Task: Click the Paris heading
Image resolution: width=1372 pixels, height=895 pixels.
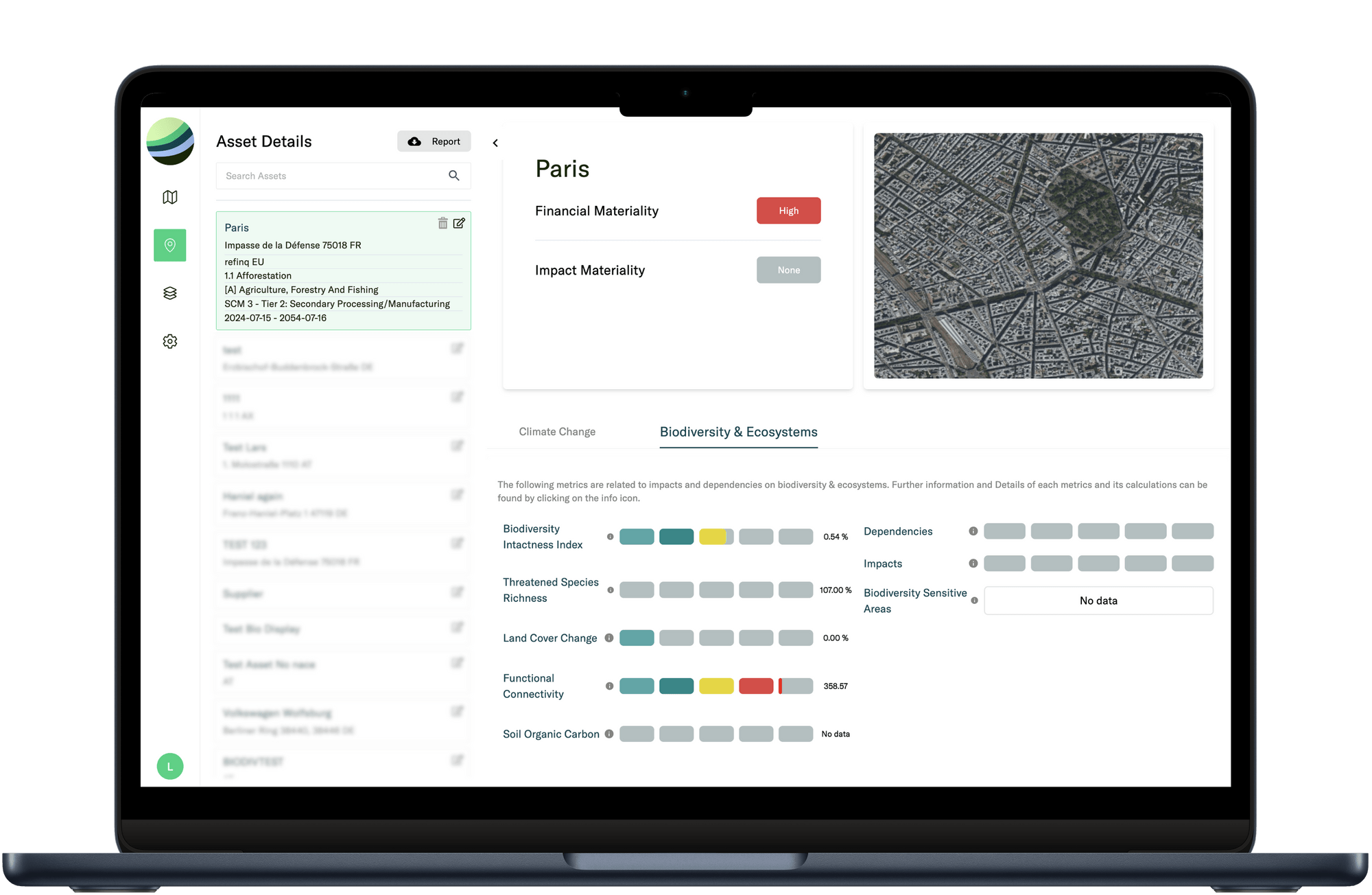Action: 562,169
